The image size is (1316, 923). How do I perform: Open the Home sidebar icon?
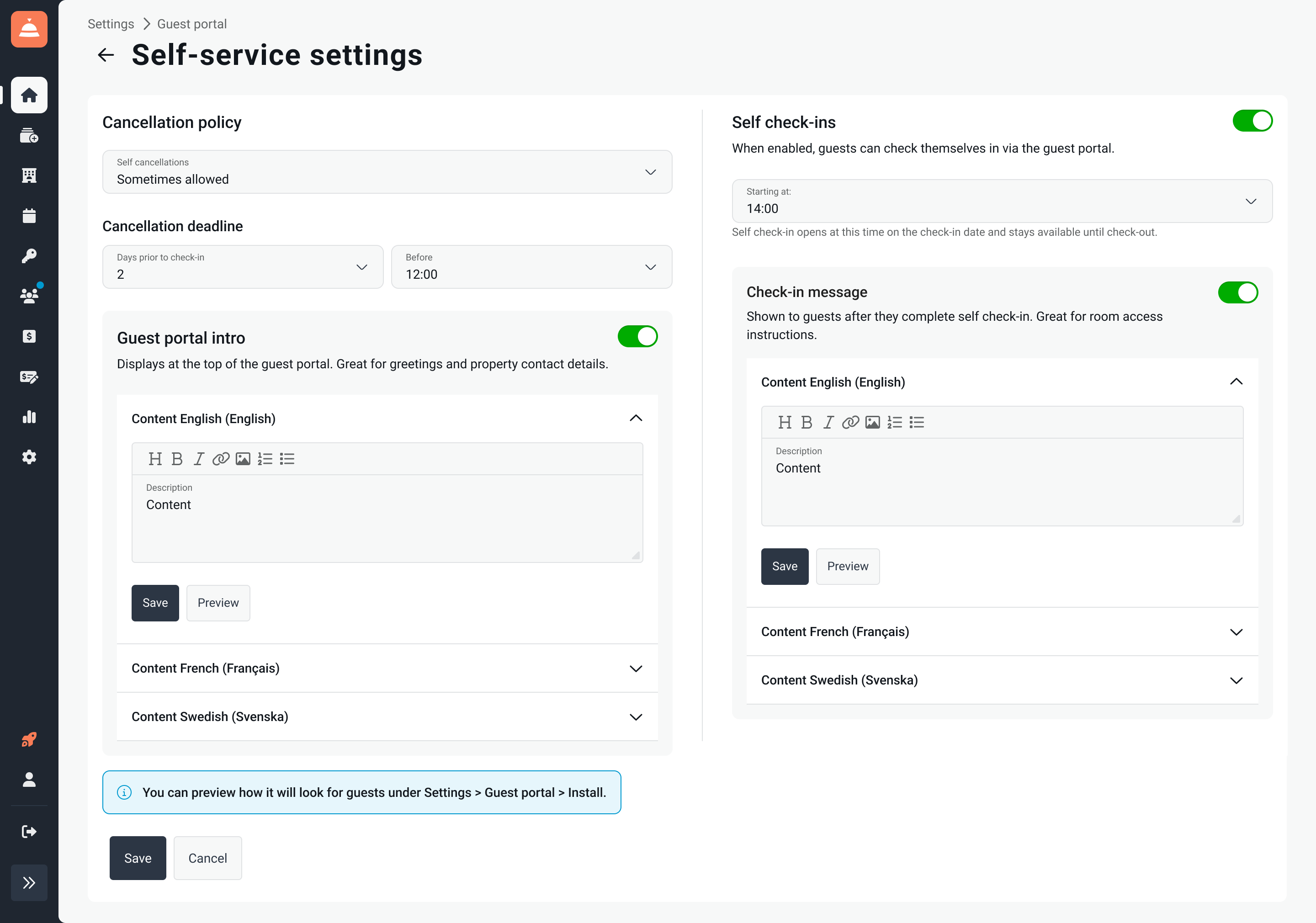coord(29,95)
